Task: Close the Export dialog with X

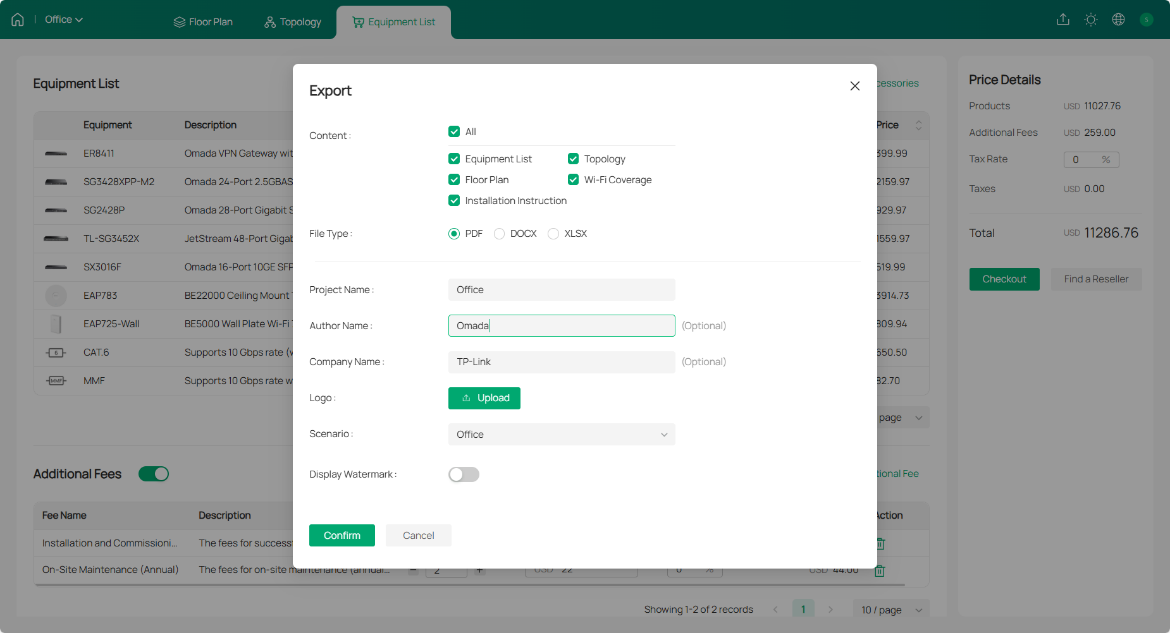Action: (854, 86)
